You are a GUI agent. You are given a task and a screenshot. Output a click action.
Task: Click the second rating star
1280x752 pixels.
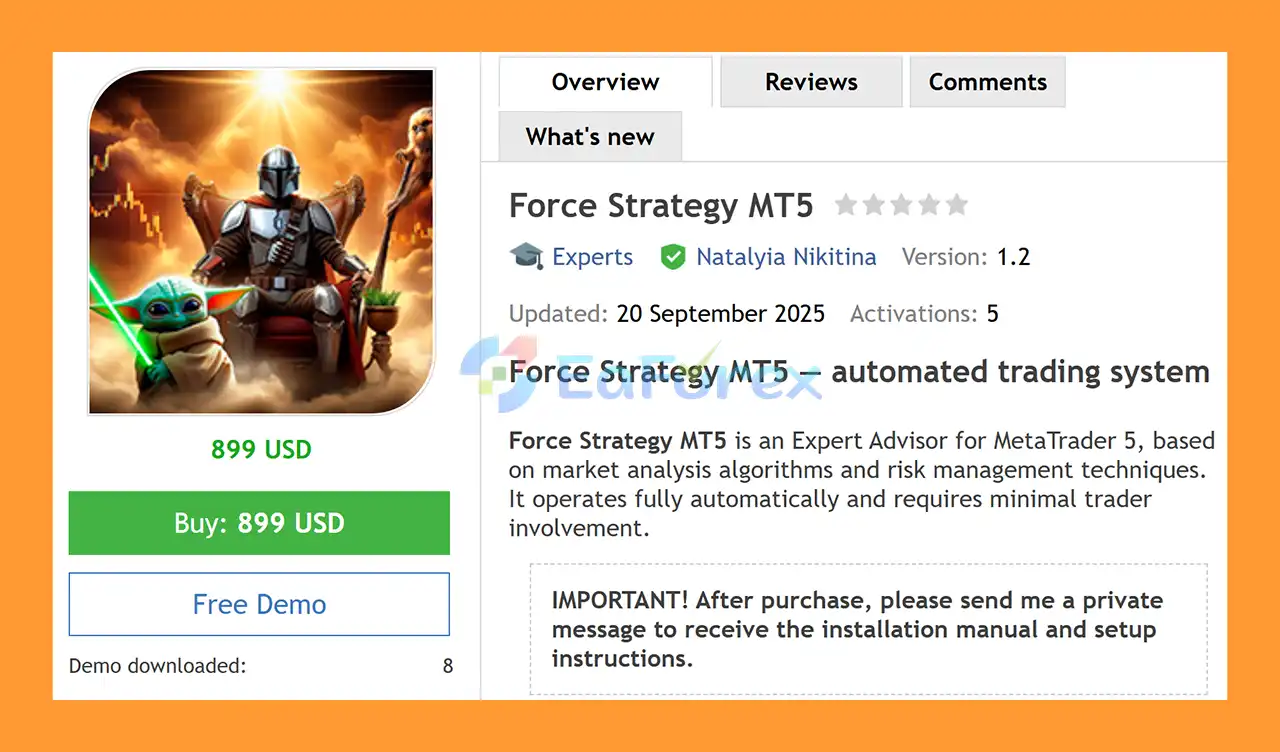point(875,204)
